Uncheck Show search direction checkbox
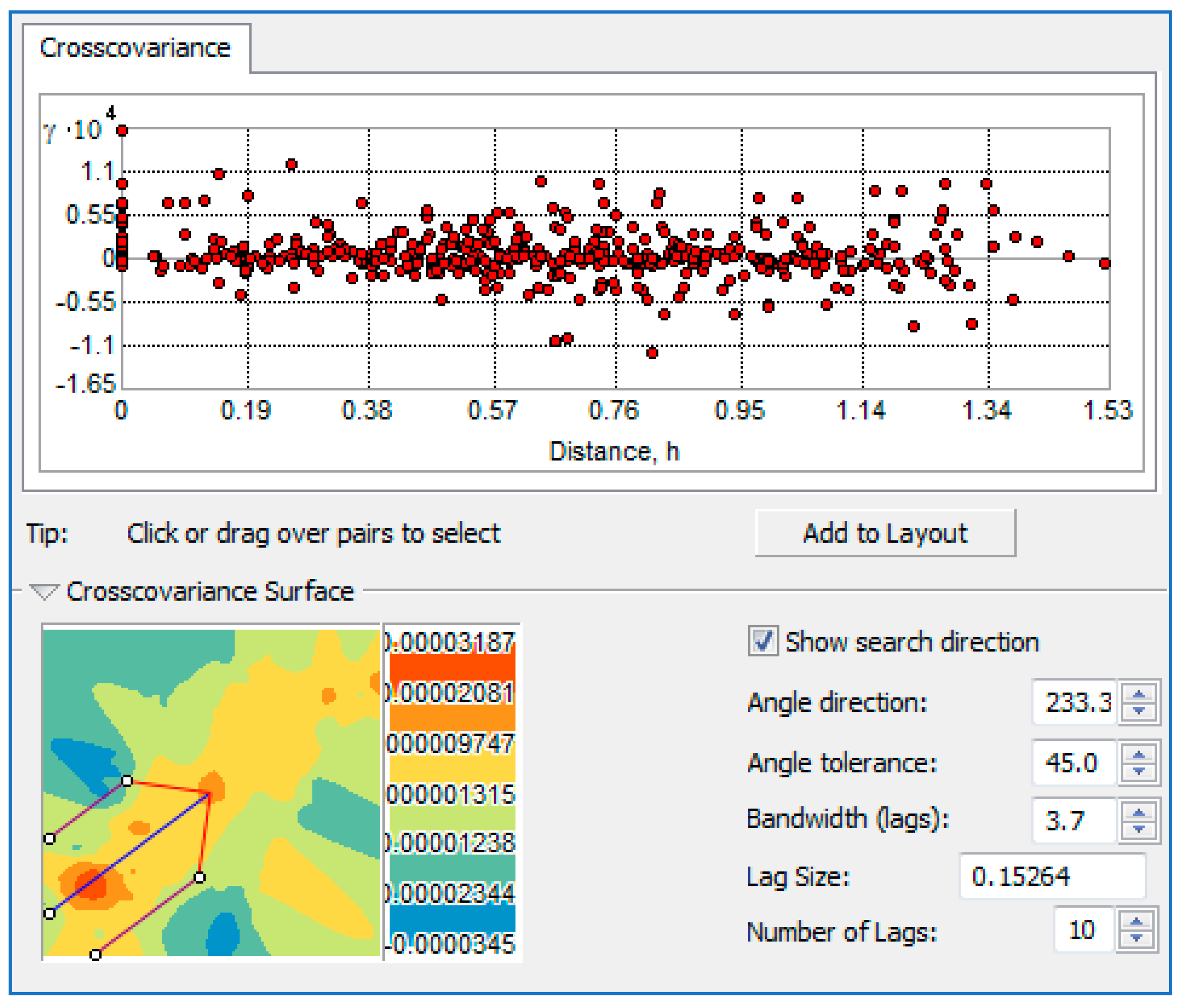This screenshot has width=1184, height=1008. click(x=763, y=641)
